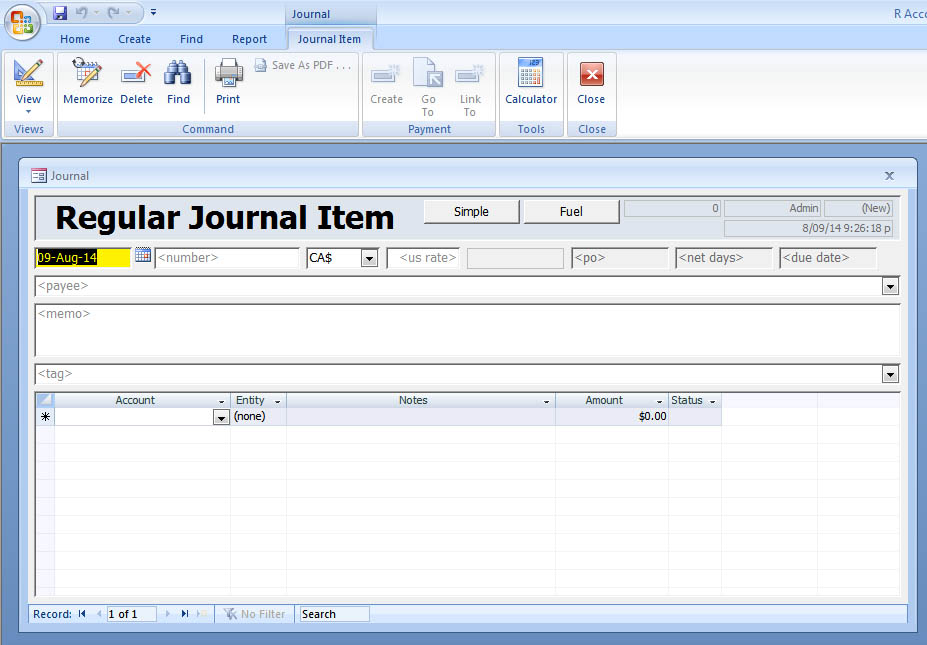Expand the payee dropdown list
Screen dimensions: 927x645
(890, 287)
